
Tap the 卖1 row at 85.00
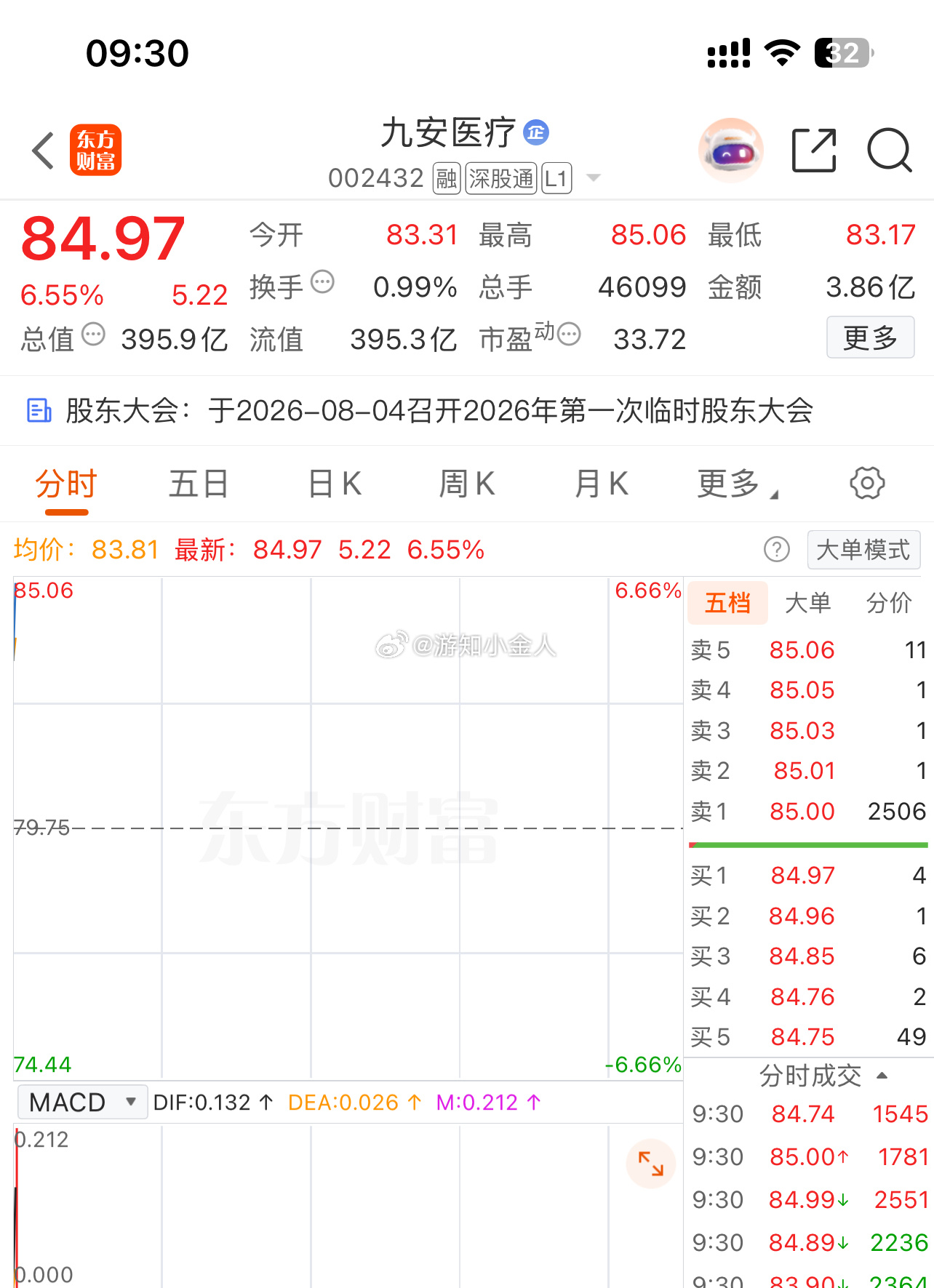(x=808, y=812)
